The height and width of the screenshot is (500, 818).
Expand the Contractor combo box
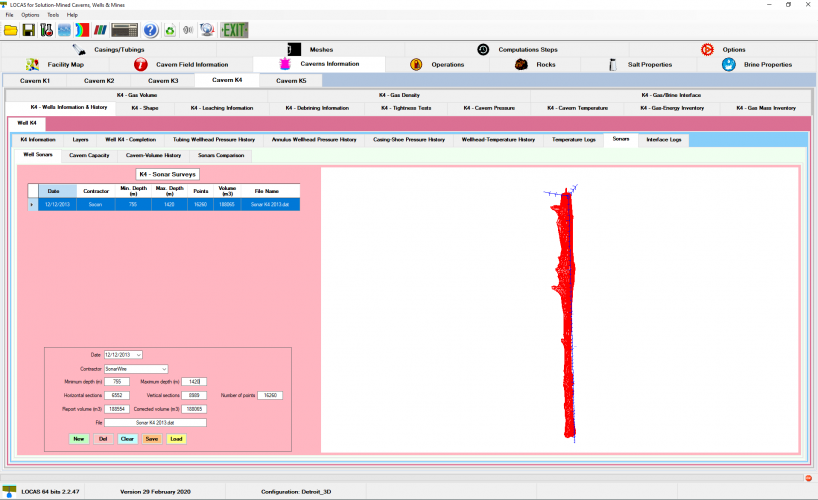tap(163, 368)
